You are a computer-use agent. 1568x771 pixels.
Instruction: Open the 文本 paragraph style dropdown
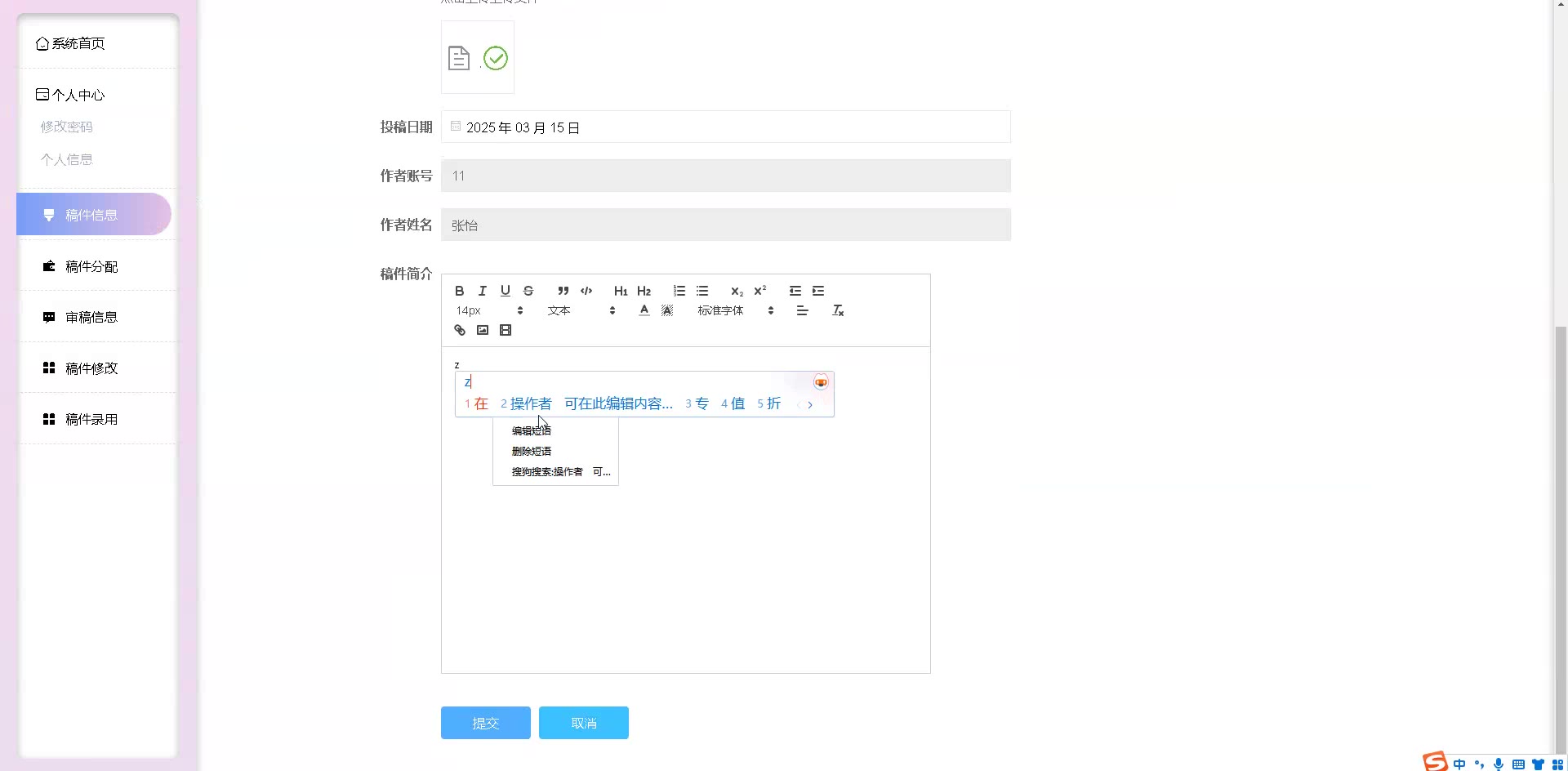click(x=581, y=310)
